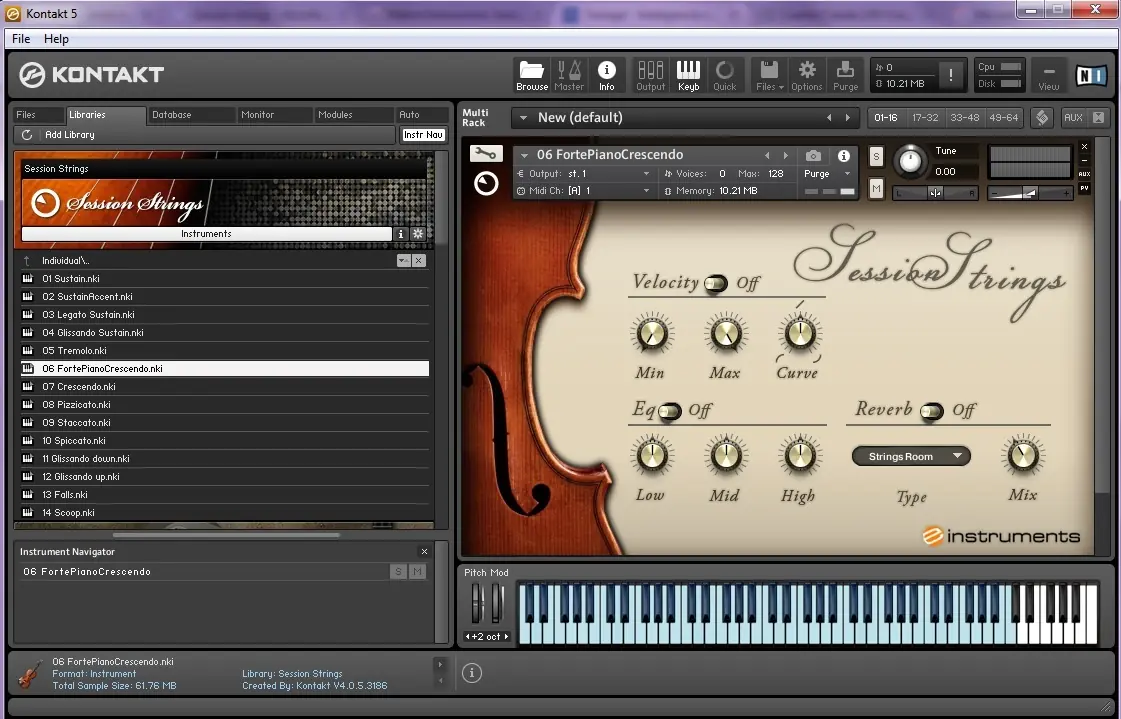Solo the instrument with S button
Image resolution: width=1121 pixels, height=719 pixels.
876,157
